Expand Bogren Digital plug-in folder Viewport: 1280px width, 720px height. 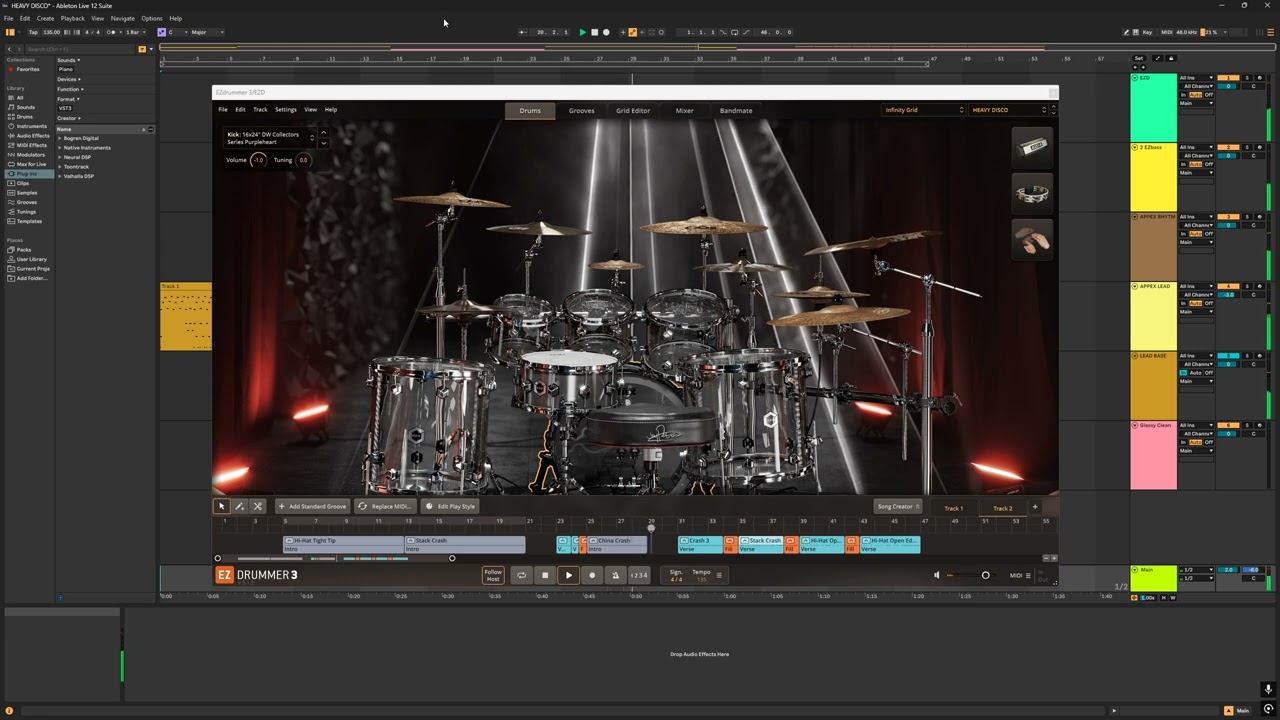coord(60,138)
